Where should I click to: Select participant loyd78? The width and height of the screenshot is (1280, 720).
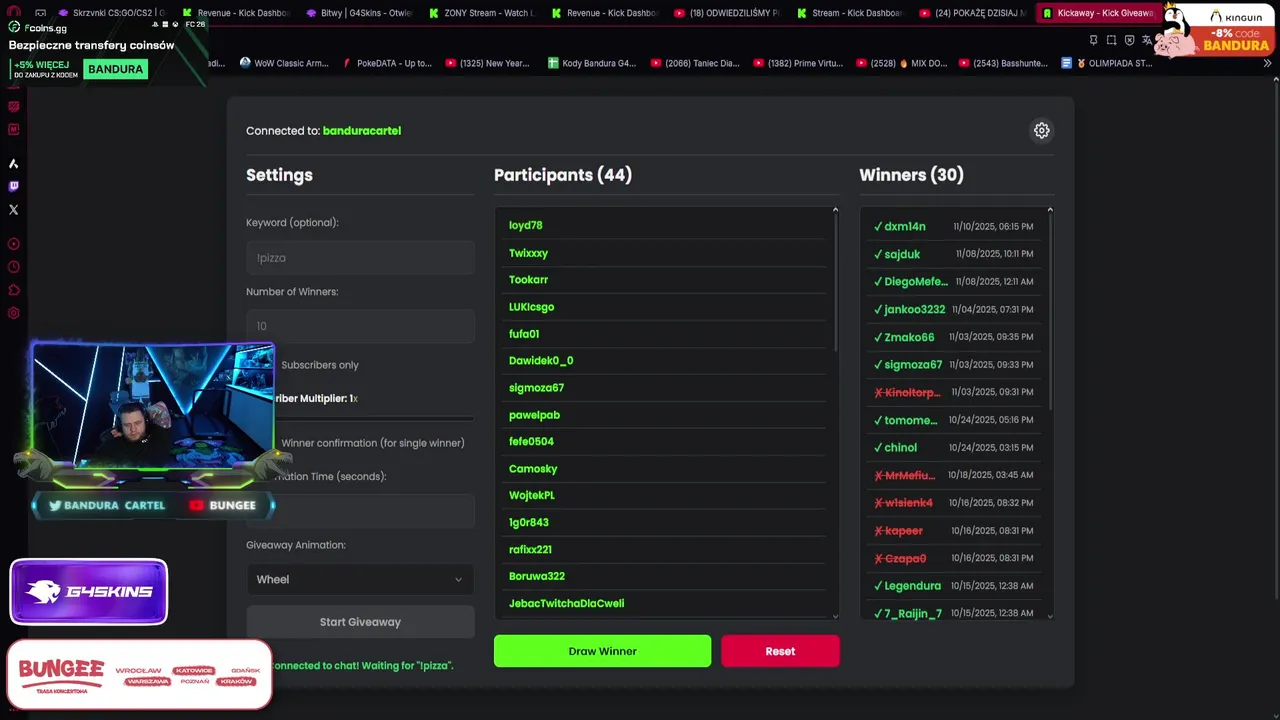click(x=526, y=226)
